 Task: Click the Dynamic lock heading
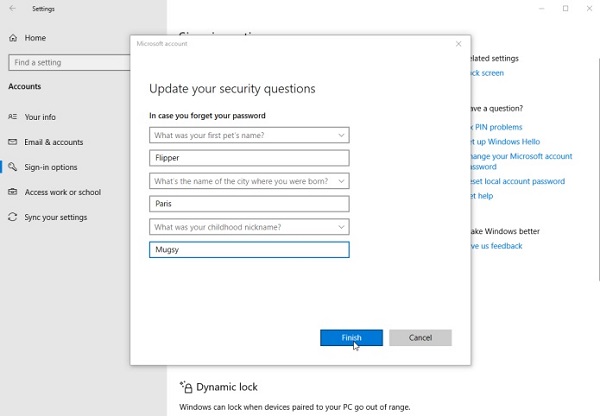227,387
